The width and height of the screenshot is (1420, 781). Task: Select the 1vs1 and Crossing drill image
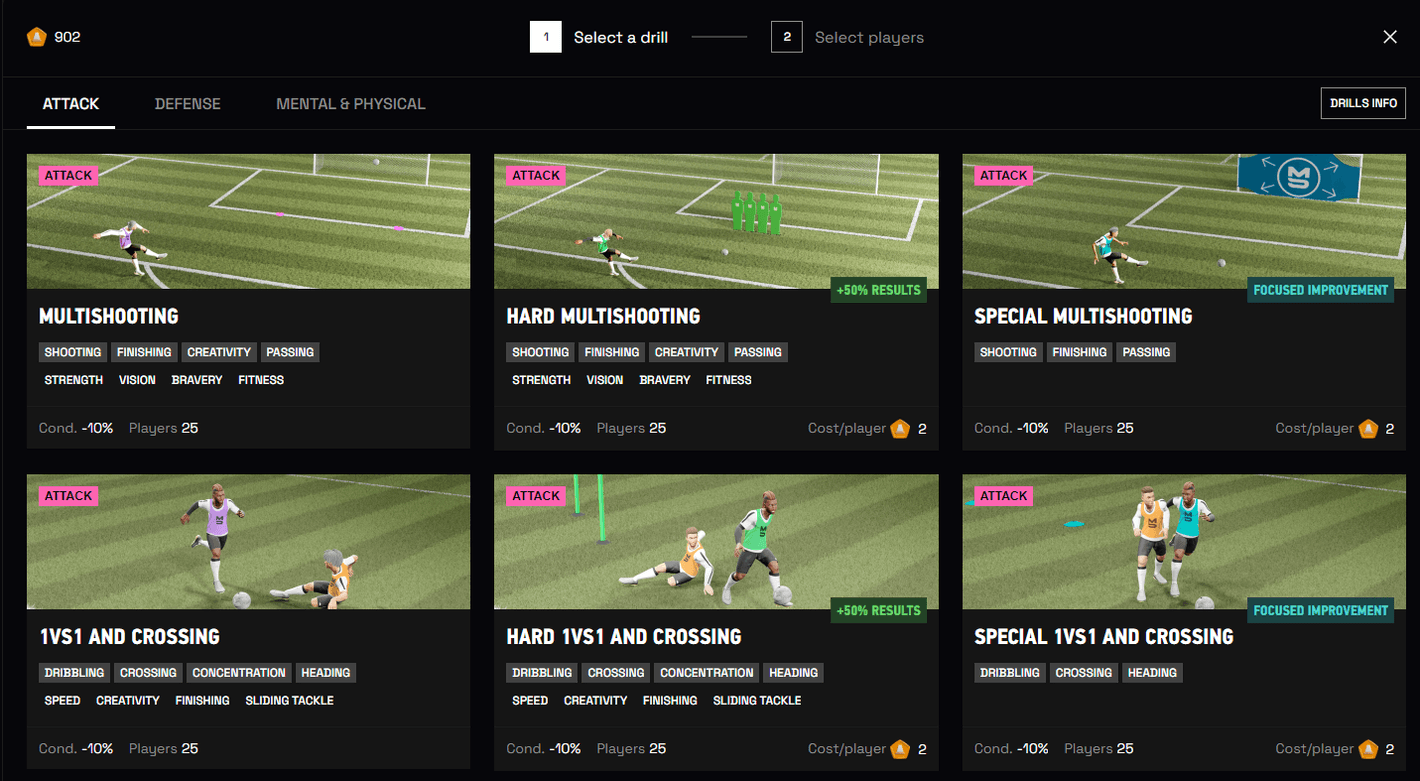click(x=248, y=542)
